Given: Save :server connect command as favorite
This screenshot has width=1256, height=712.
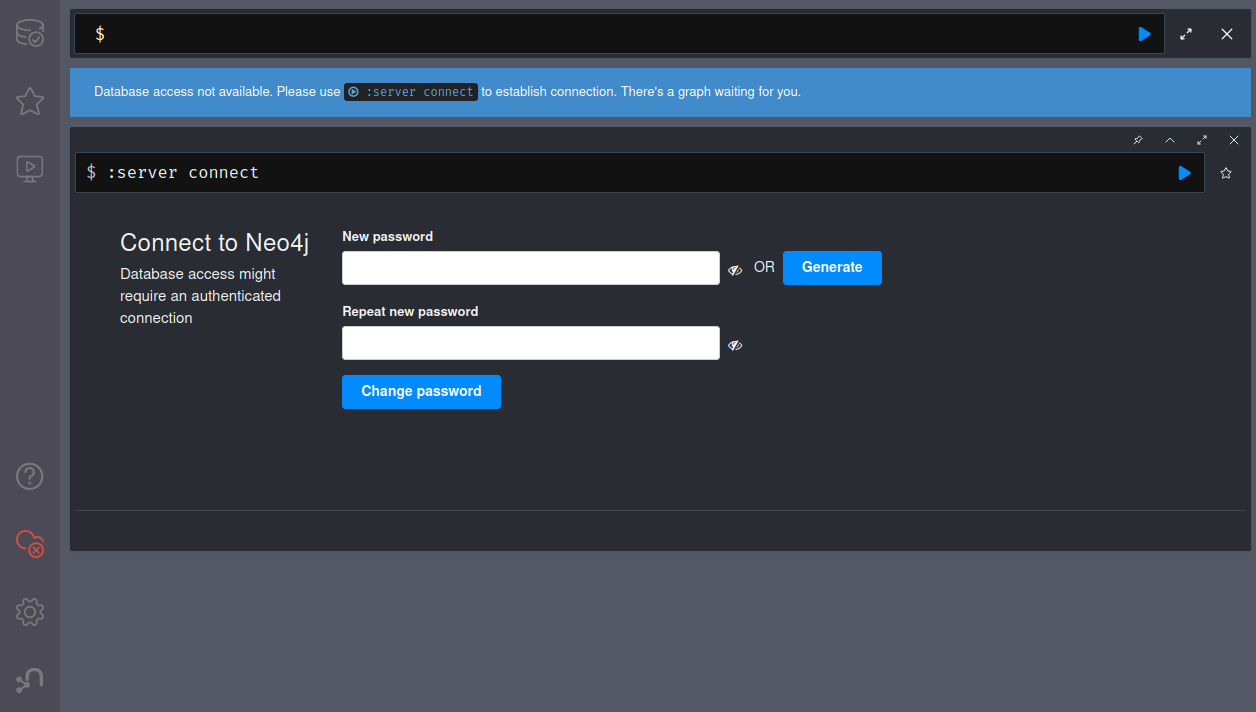Looking at the screenshot, I should point(1226,173).
